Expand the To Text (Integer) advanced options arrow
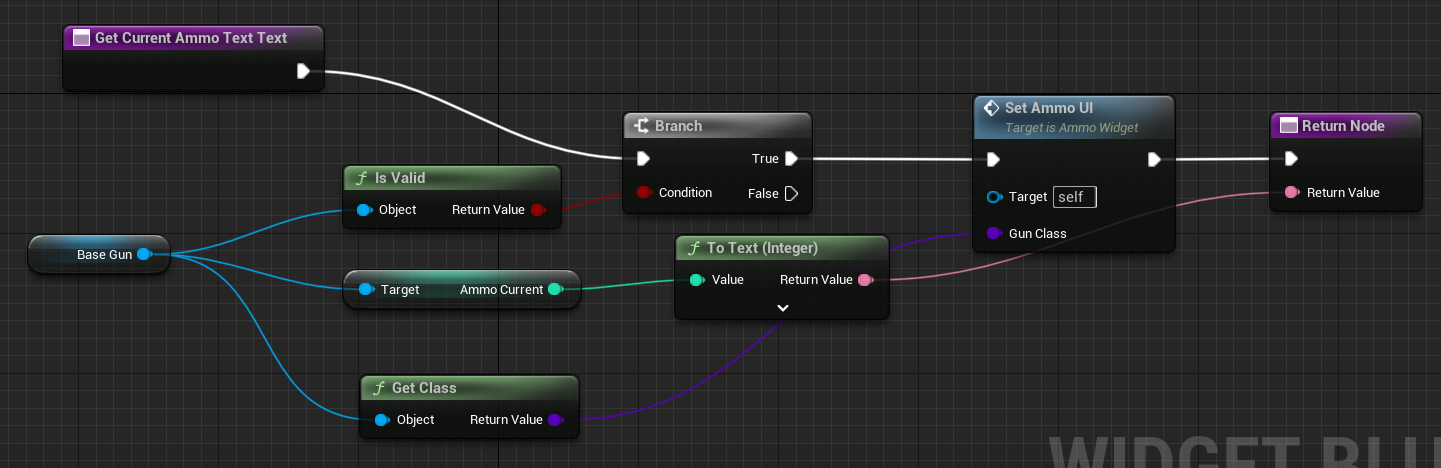 click(782, 308)
